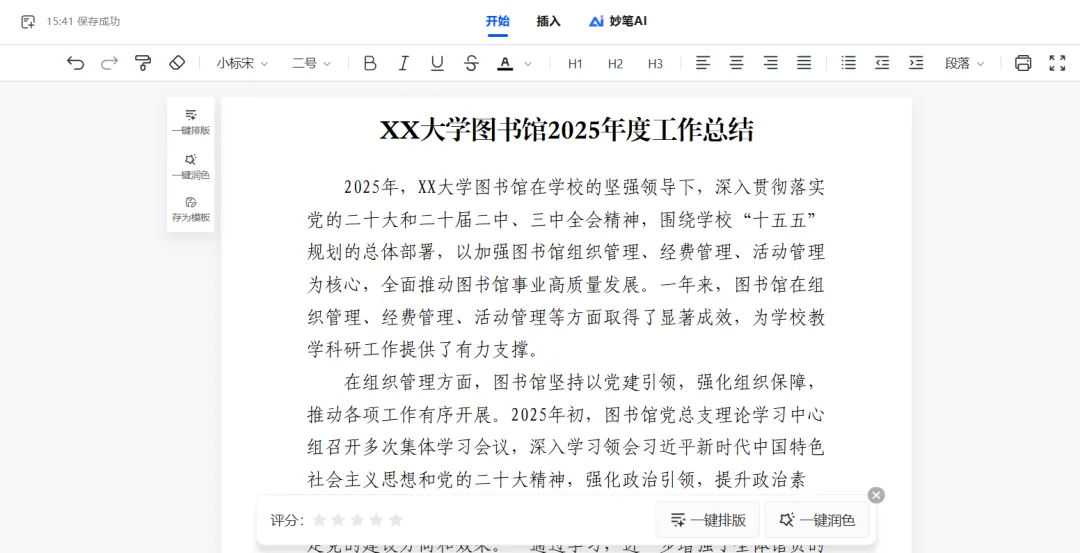Redo the last undone edit

[x=110, y=63]
